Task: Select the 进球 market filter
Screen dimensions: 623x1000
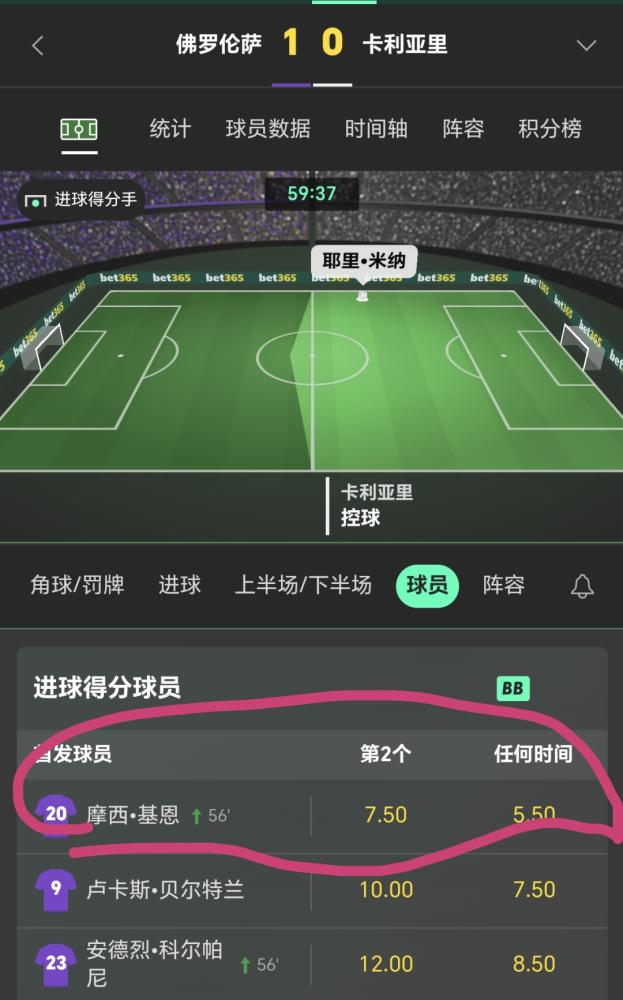Action: pyautogui.click(x=180, y=585)
